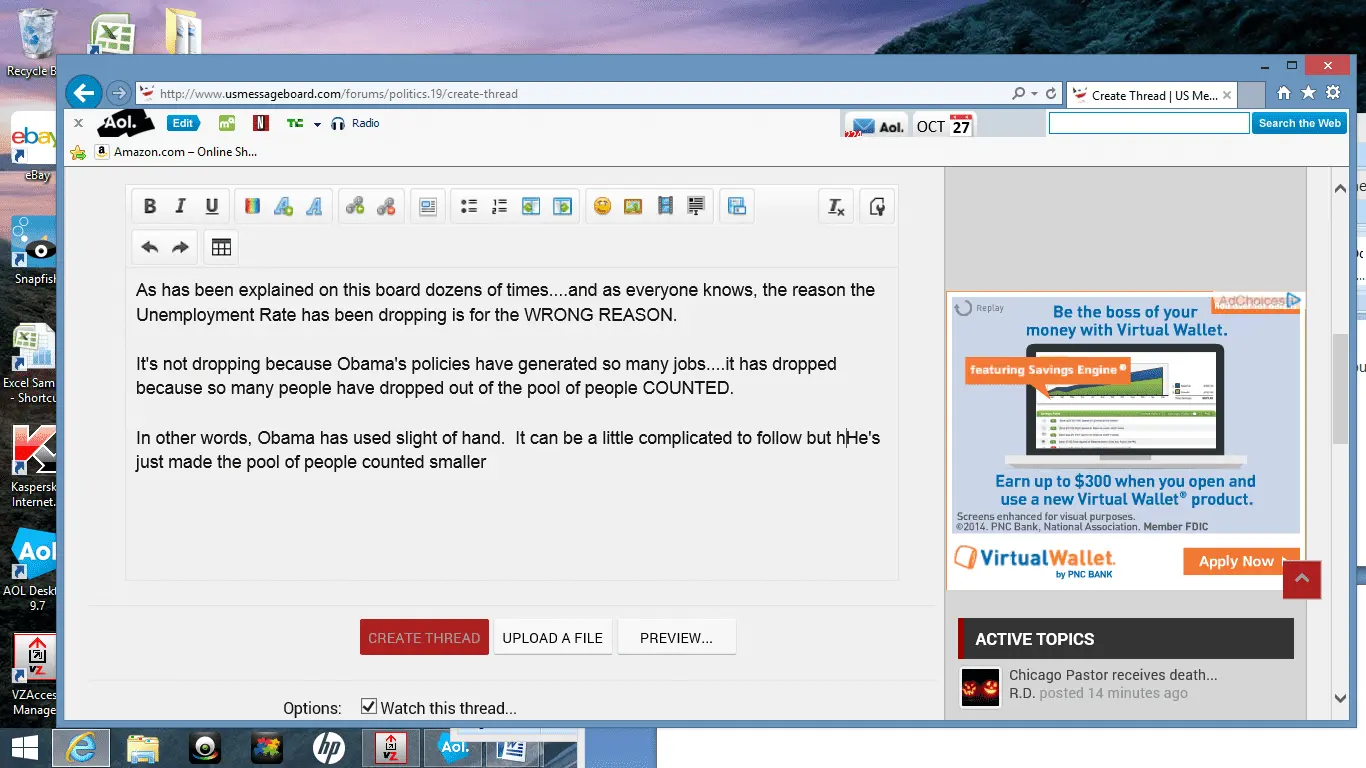1366x768 pixels.
Task: Open the text color picker
Action: (x=253, y=206)
